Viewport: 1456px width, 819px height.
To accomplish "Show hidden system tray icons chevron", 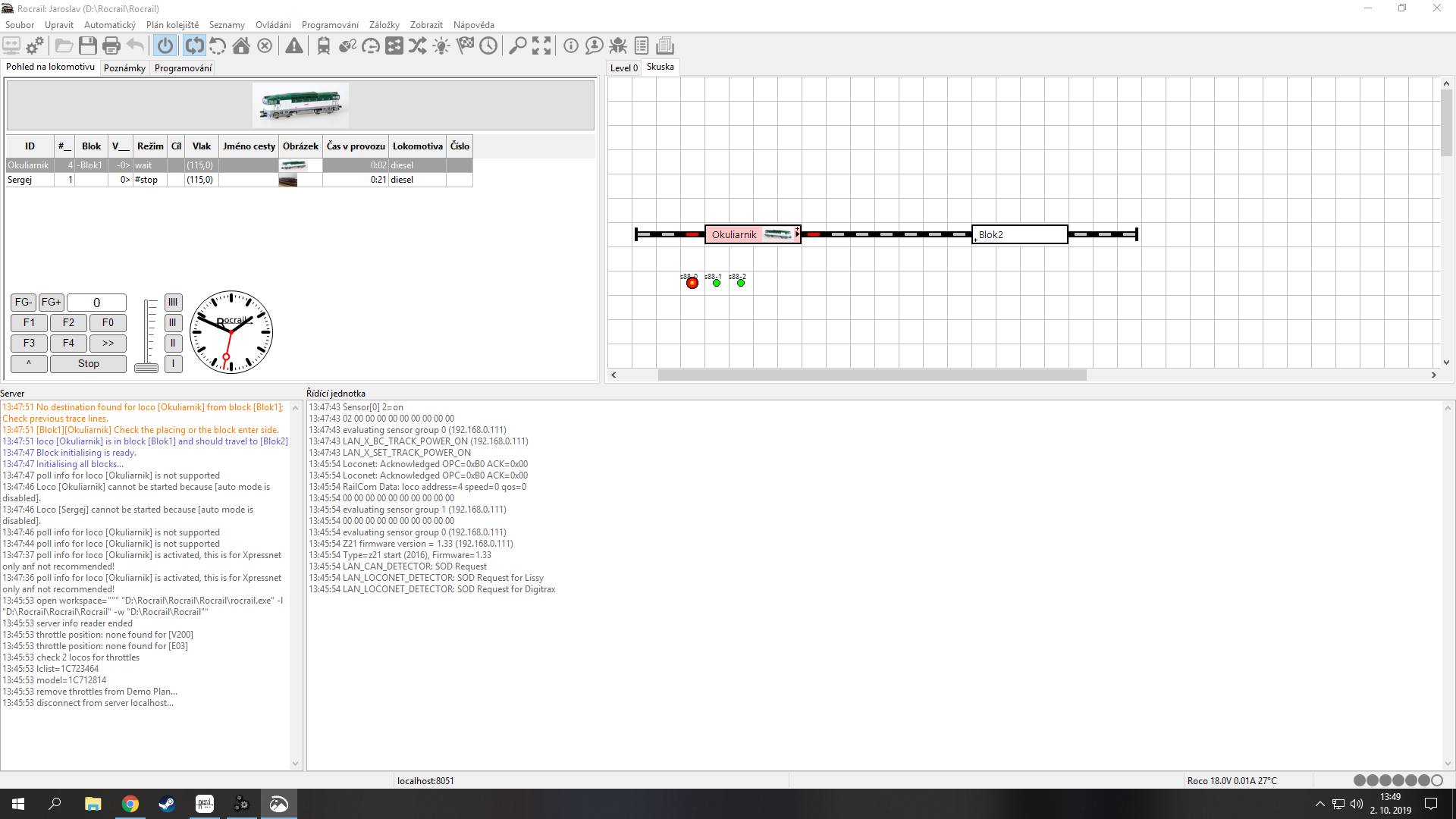I will tap(1319, 804).
